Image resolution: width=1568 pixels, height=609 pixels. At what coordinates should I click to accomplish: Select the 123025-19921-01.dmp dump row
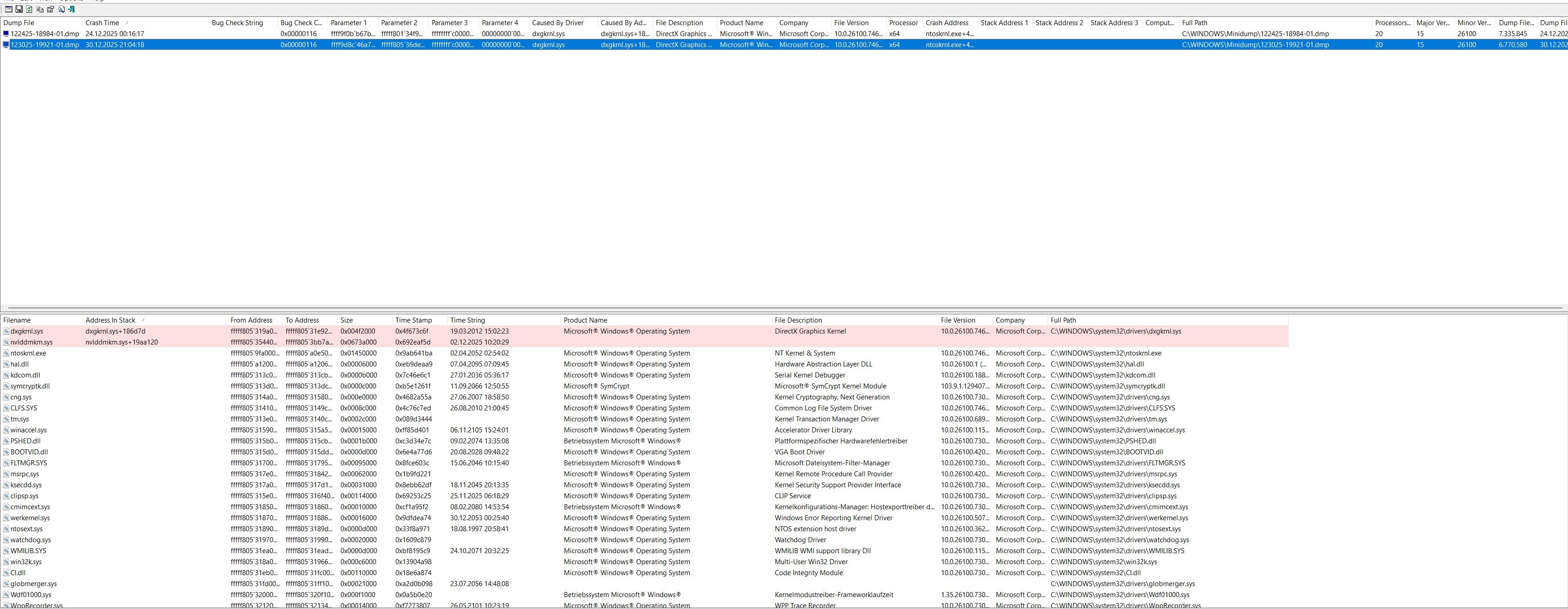tap(44, 45)
